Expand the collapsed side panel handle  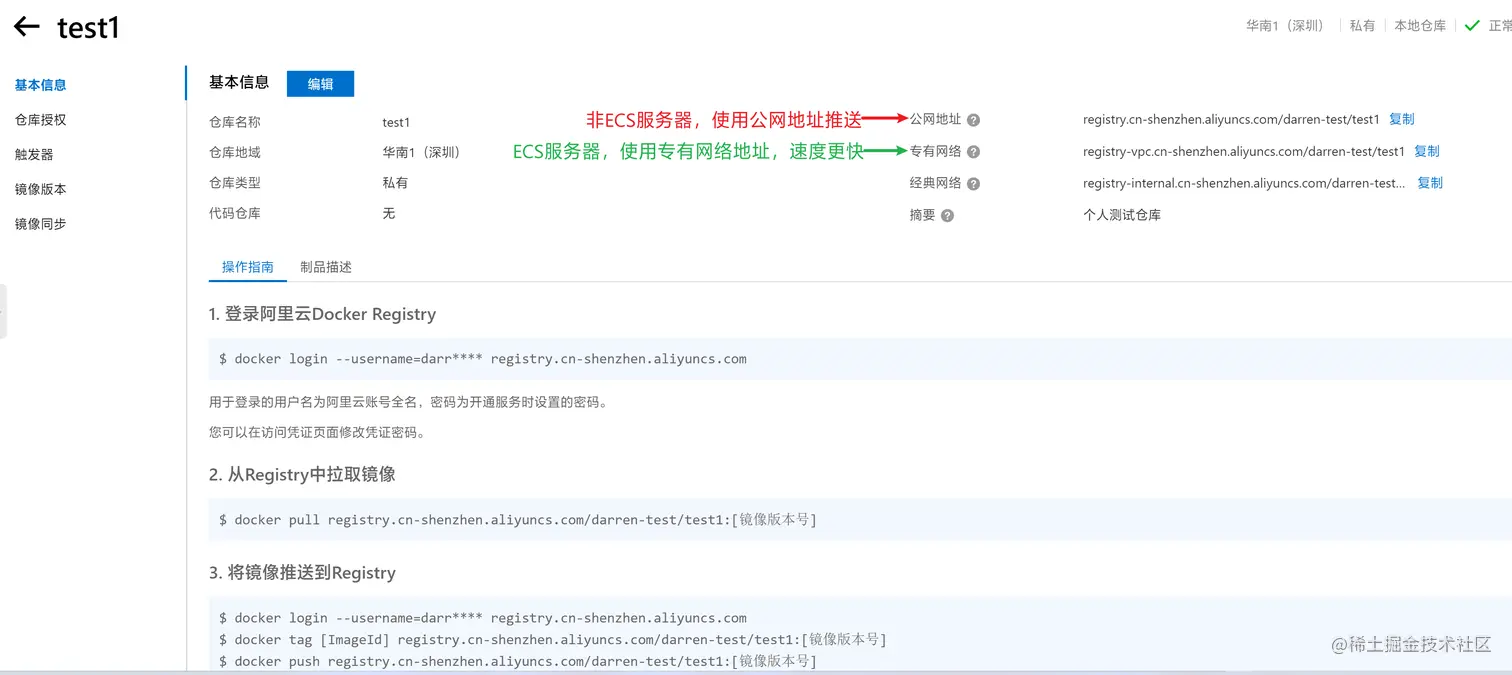click(x=3, y=311)
